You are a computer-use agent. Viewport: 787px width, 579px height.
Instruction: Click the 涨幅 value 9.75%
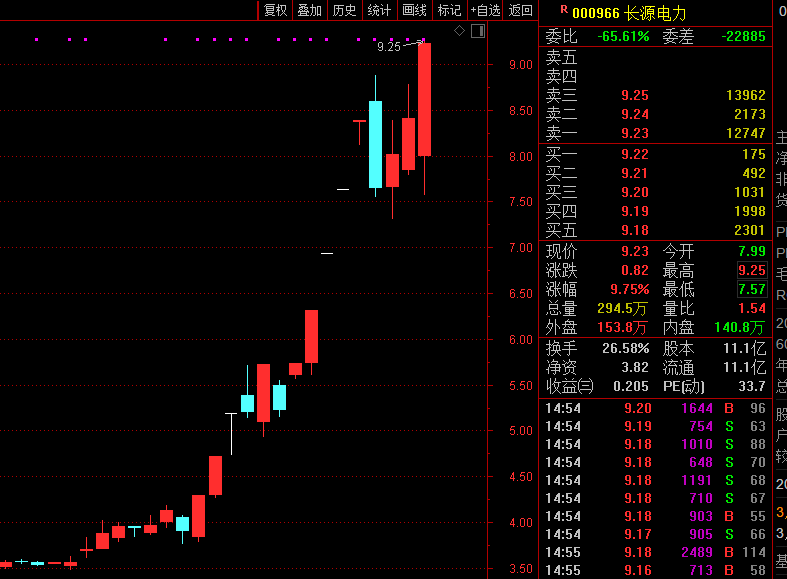[629, 290]
